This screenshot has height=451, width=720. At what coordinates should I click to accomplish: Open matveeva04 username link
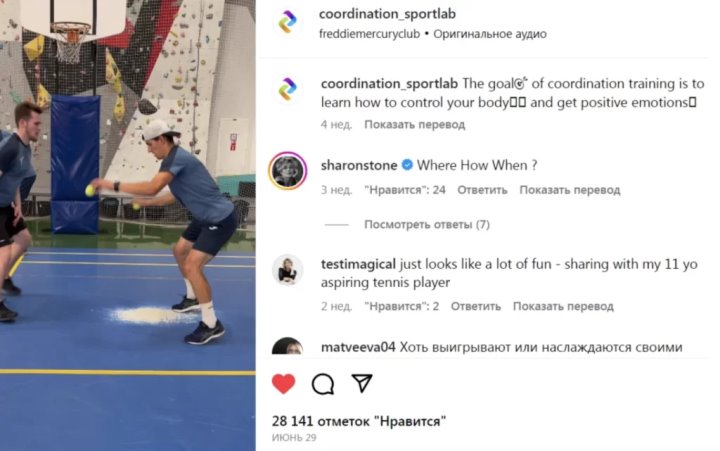358,347
